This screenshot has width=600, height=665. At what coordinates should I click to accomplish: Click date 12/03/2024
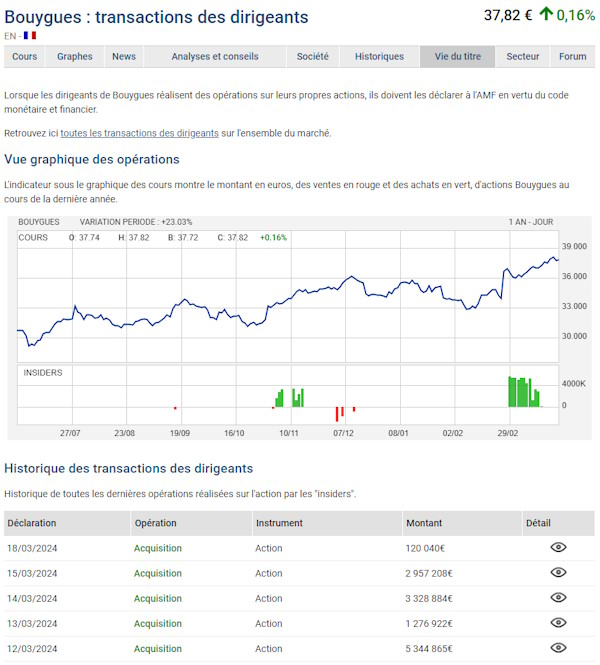32,648
